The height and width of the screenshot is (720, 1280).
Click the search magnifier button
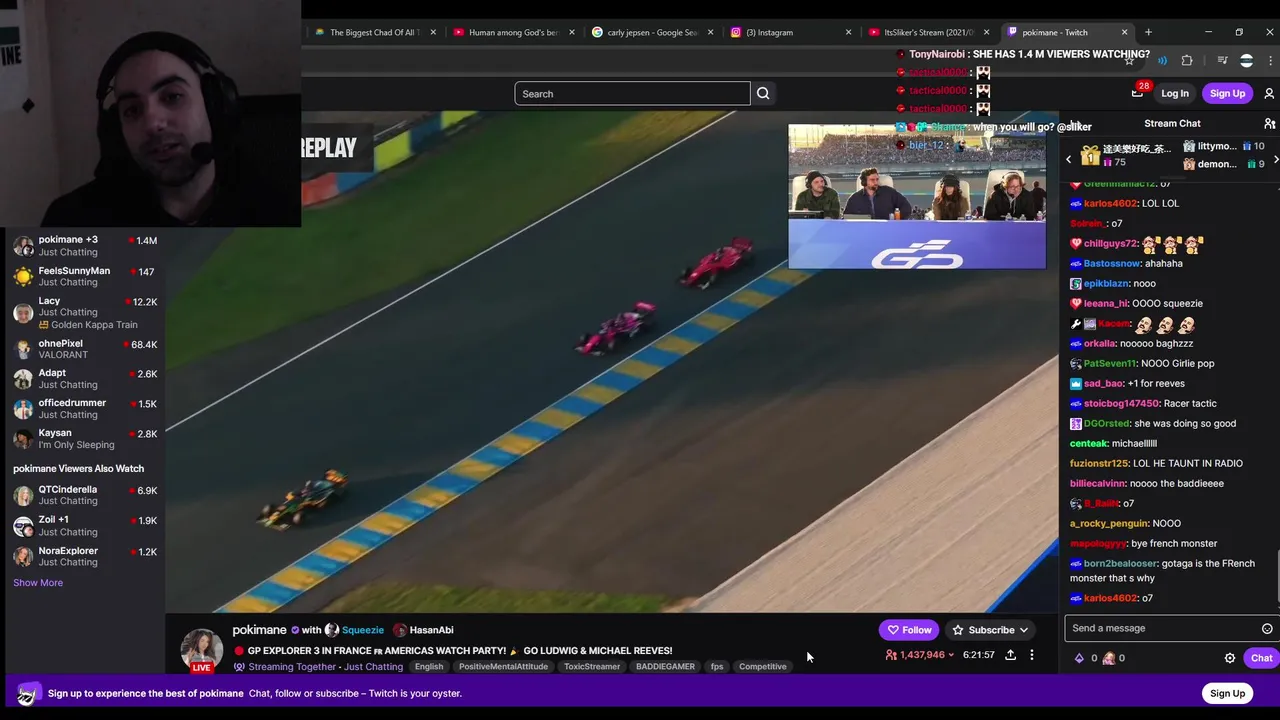point(763,94)
